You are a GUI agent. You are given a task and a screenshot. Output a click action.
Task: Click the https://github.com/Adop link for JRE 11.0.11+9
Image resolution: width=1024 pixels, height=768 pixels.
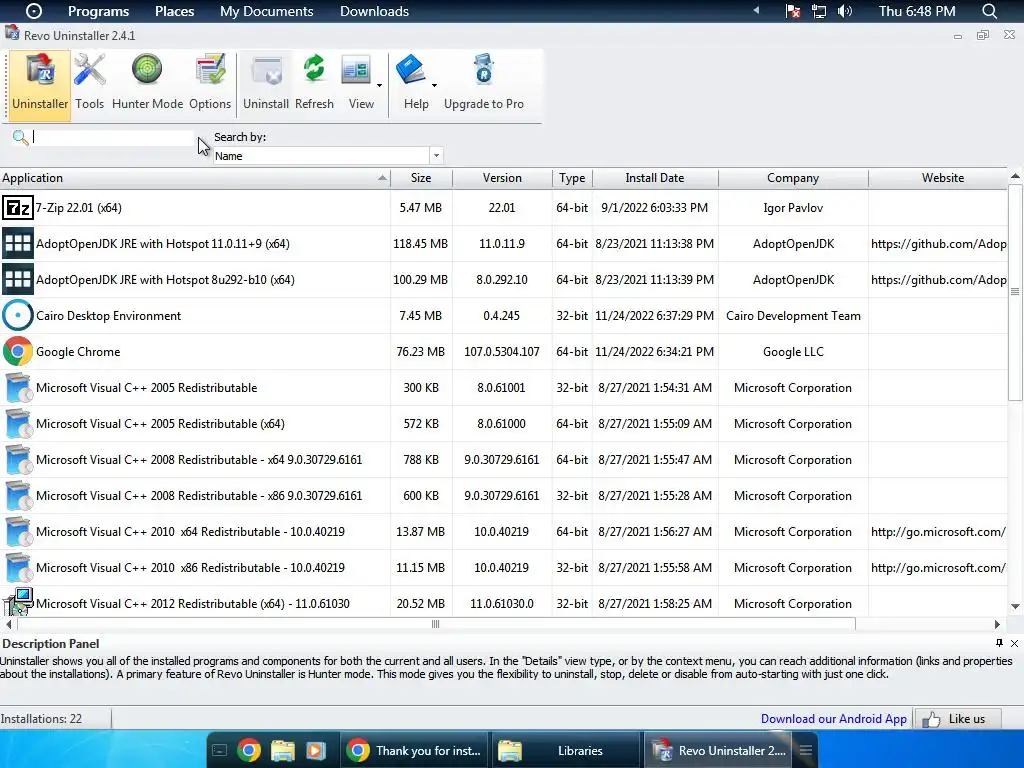pyautogui.click(x=938, y=244)
